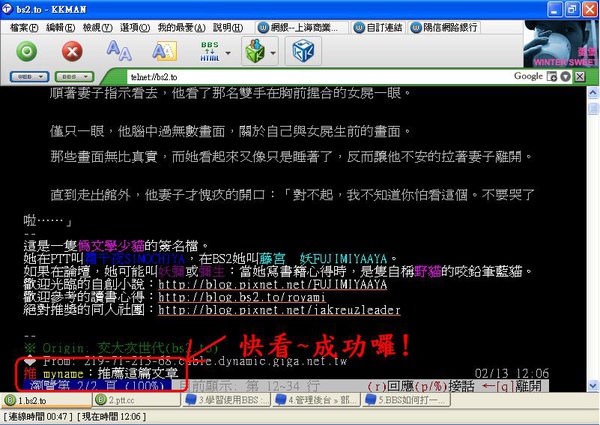Switch to the 2.ptt.cc tab
Screen dimensions: 600x425
point(137,401)
